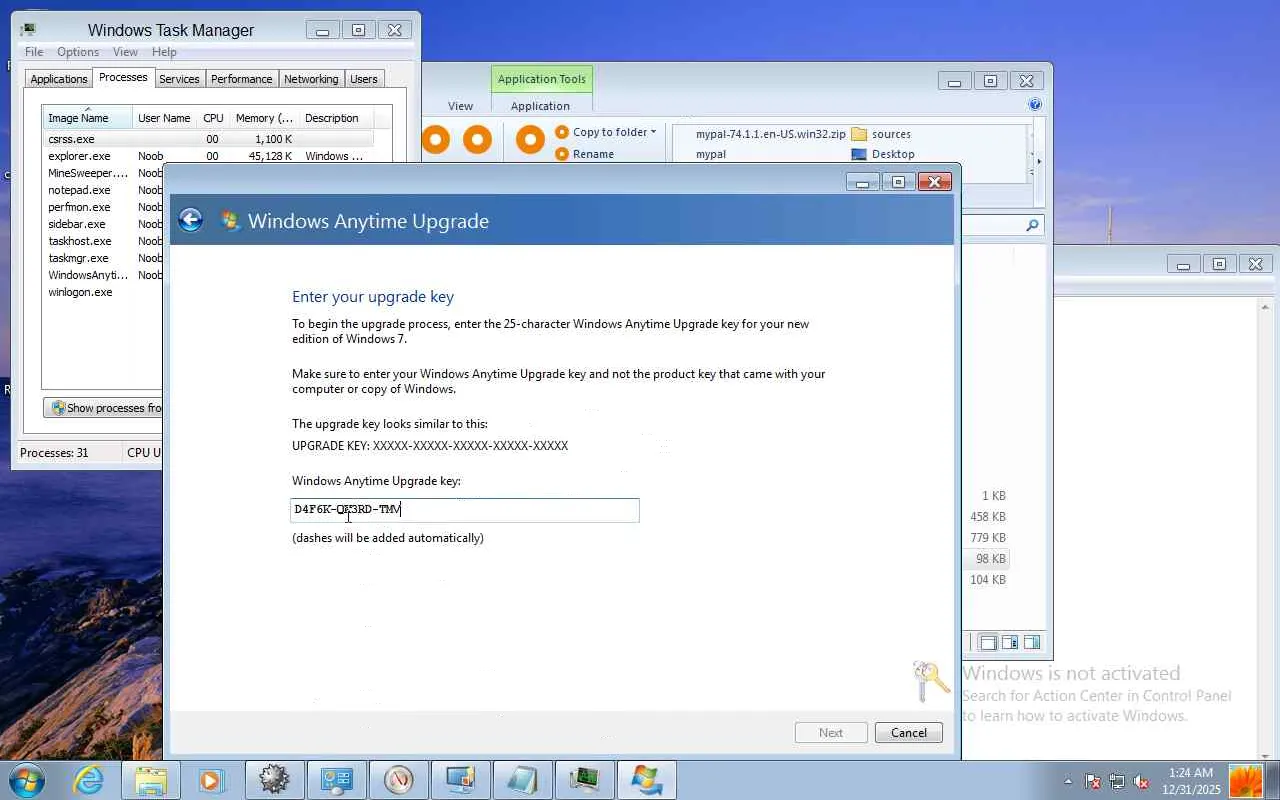Switch to Performance Monitor gauge icon on taskbar

398,780
